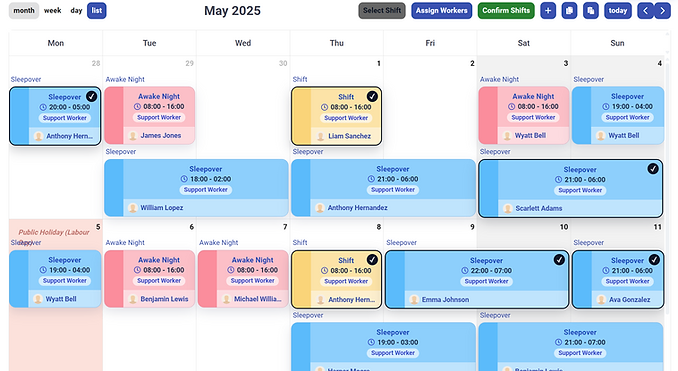Screen dimensions: 678x371
Task: Switch to month view
Action: (24, 11)
